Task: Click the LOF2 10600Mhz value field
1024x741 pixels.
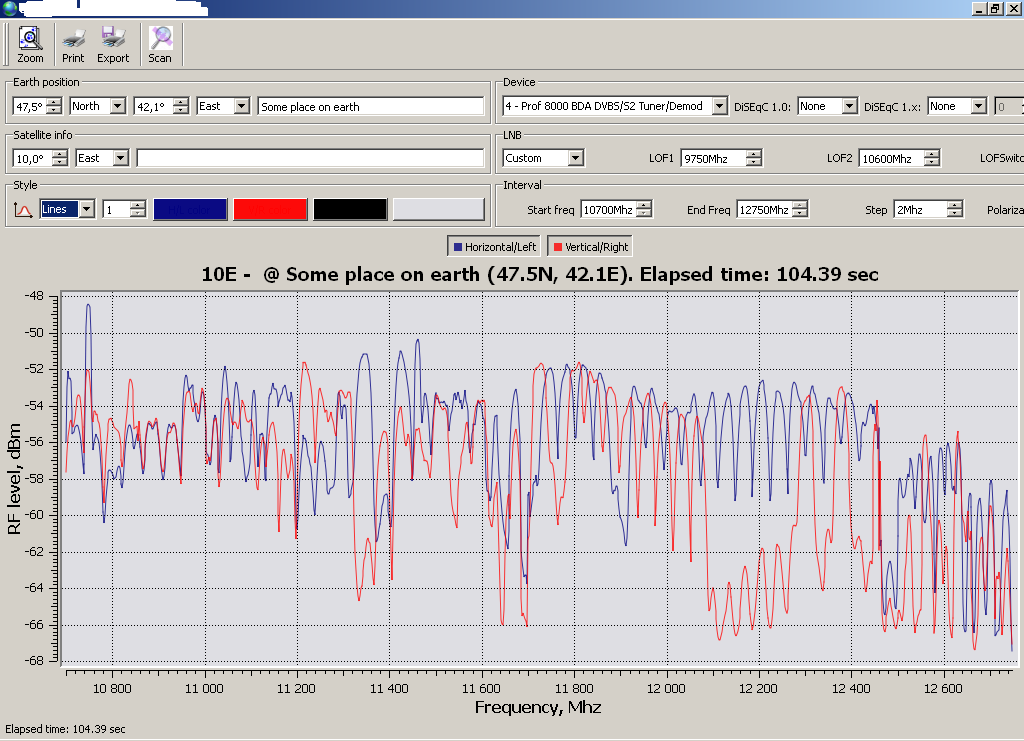Action: 892,158
